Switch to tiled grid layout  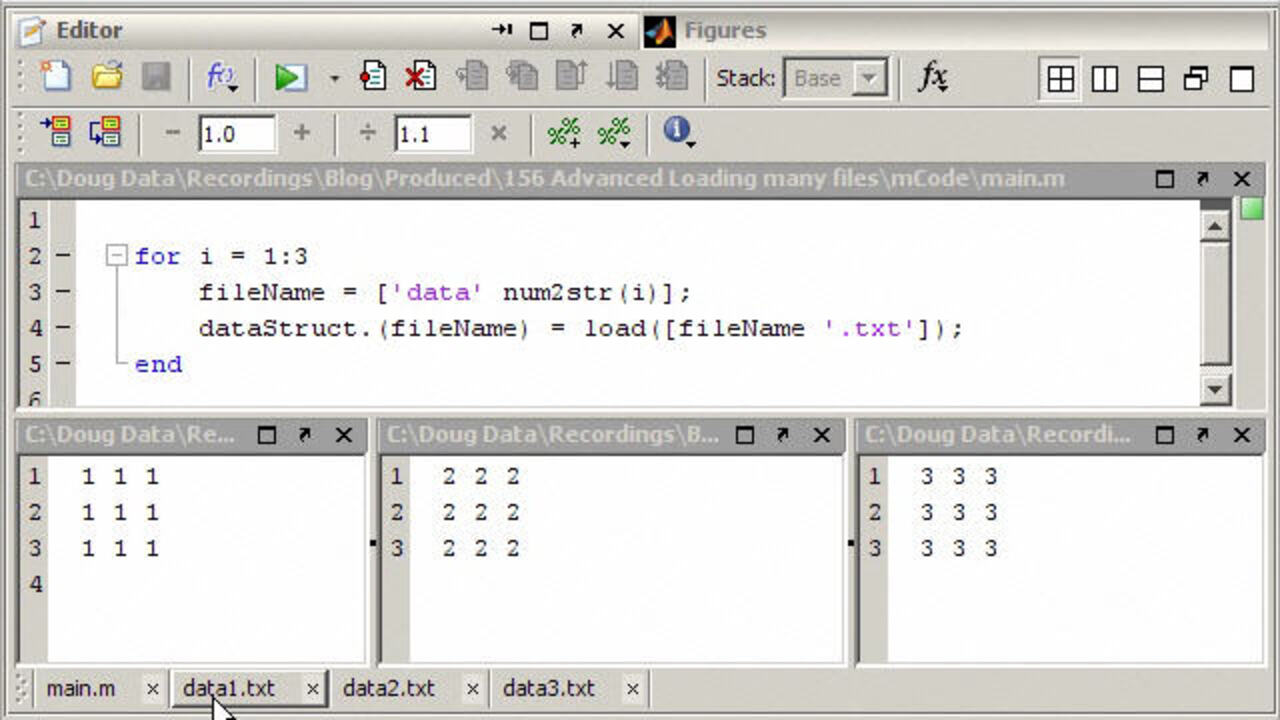[1060, 78]
